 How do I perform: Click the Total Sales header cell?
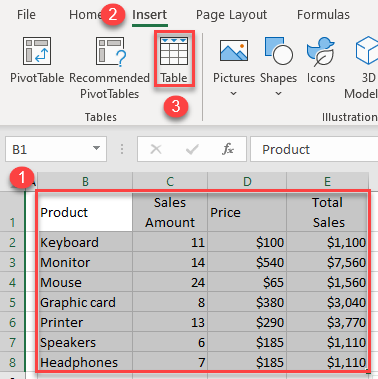tap(327, 212)
